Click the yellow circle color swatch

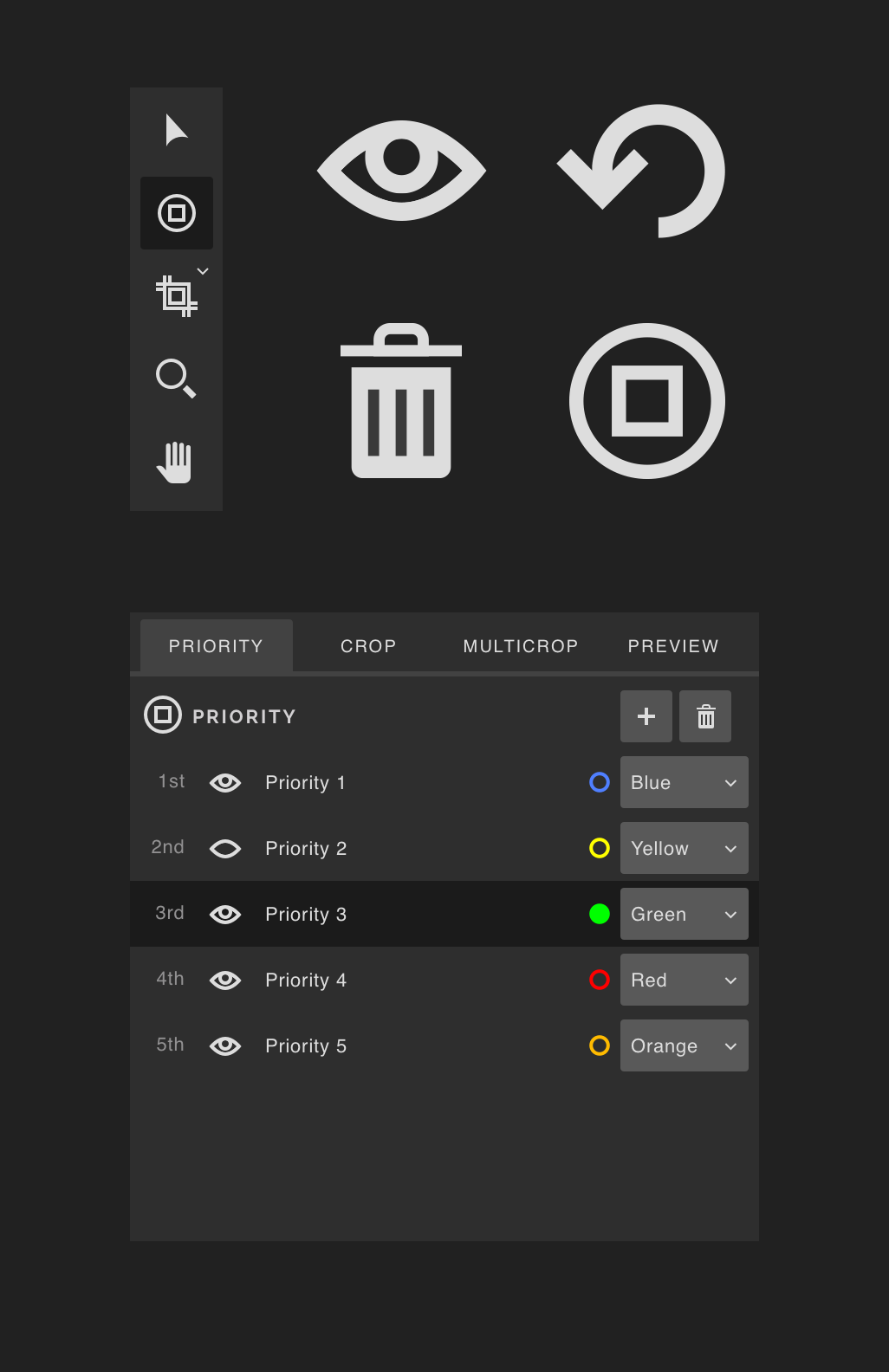(x=600, y=848)
